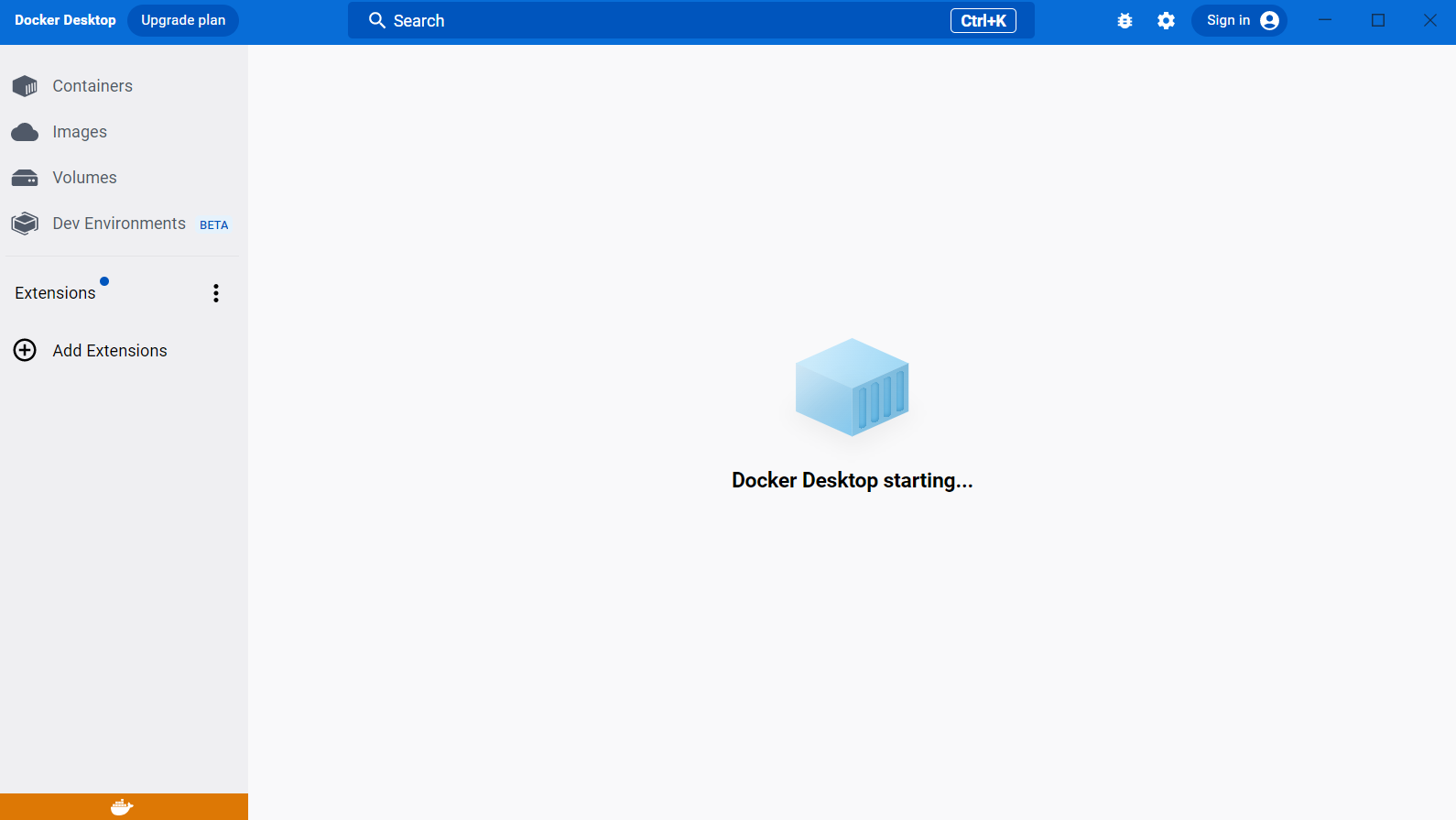Image resolution: width=1456 pixels, height=820 pixels.
Task: Click the Dev Environments box icon
Action: (25, 224)
